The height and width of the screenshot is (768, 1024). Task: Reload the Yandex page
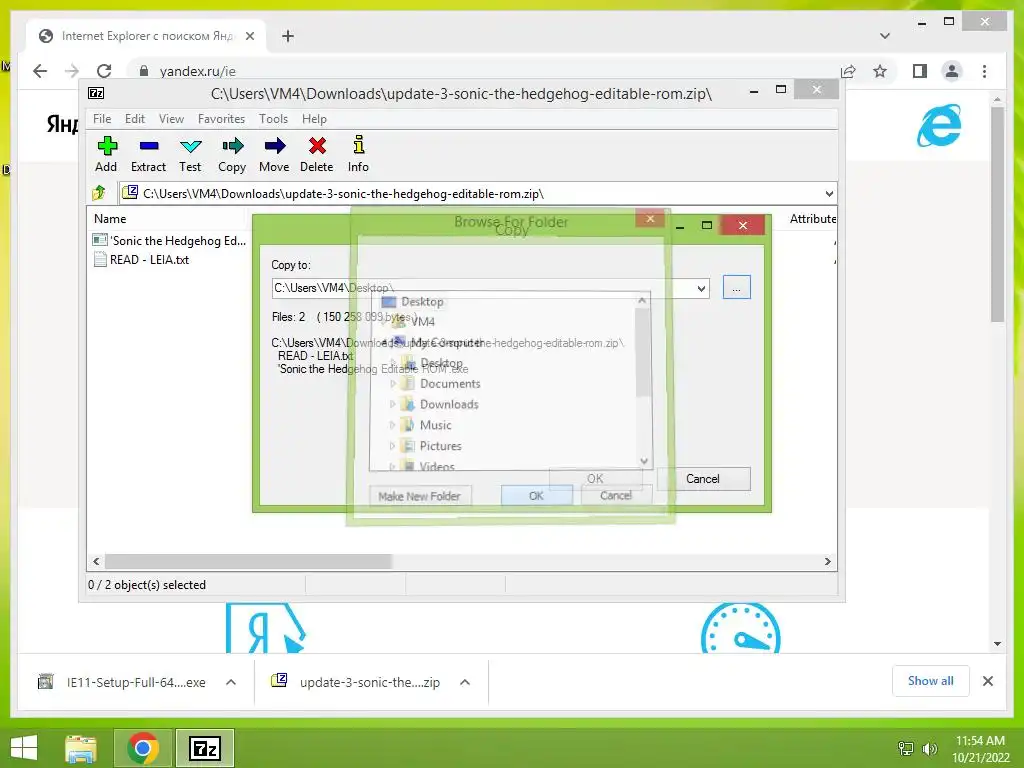[x=104, y=71]
